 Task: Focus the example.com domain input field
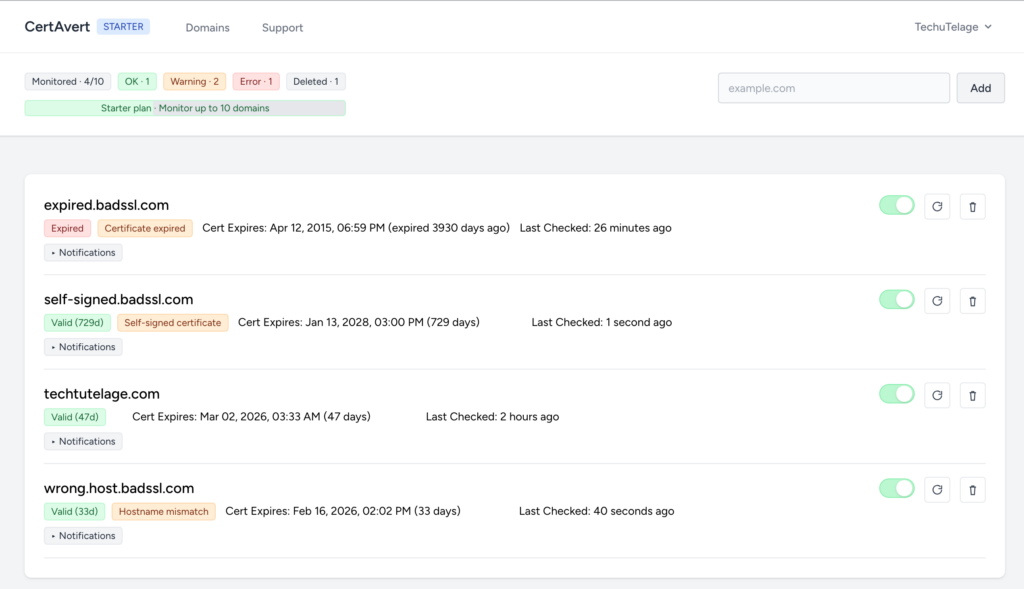tap(833, 88)
